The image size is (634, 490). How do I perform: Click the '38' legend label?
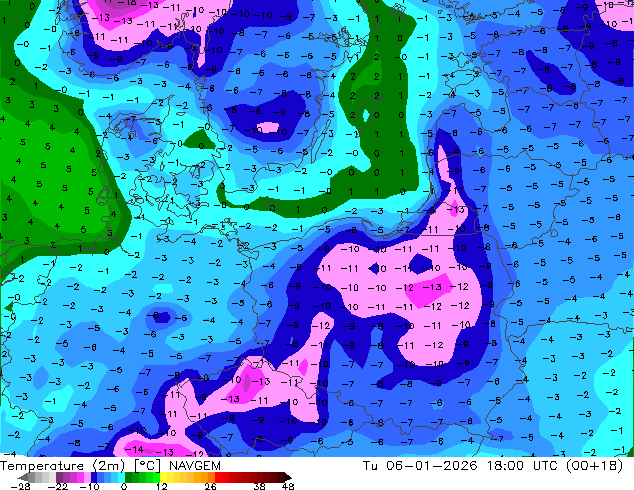[260, 486]
